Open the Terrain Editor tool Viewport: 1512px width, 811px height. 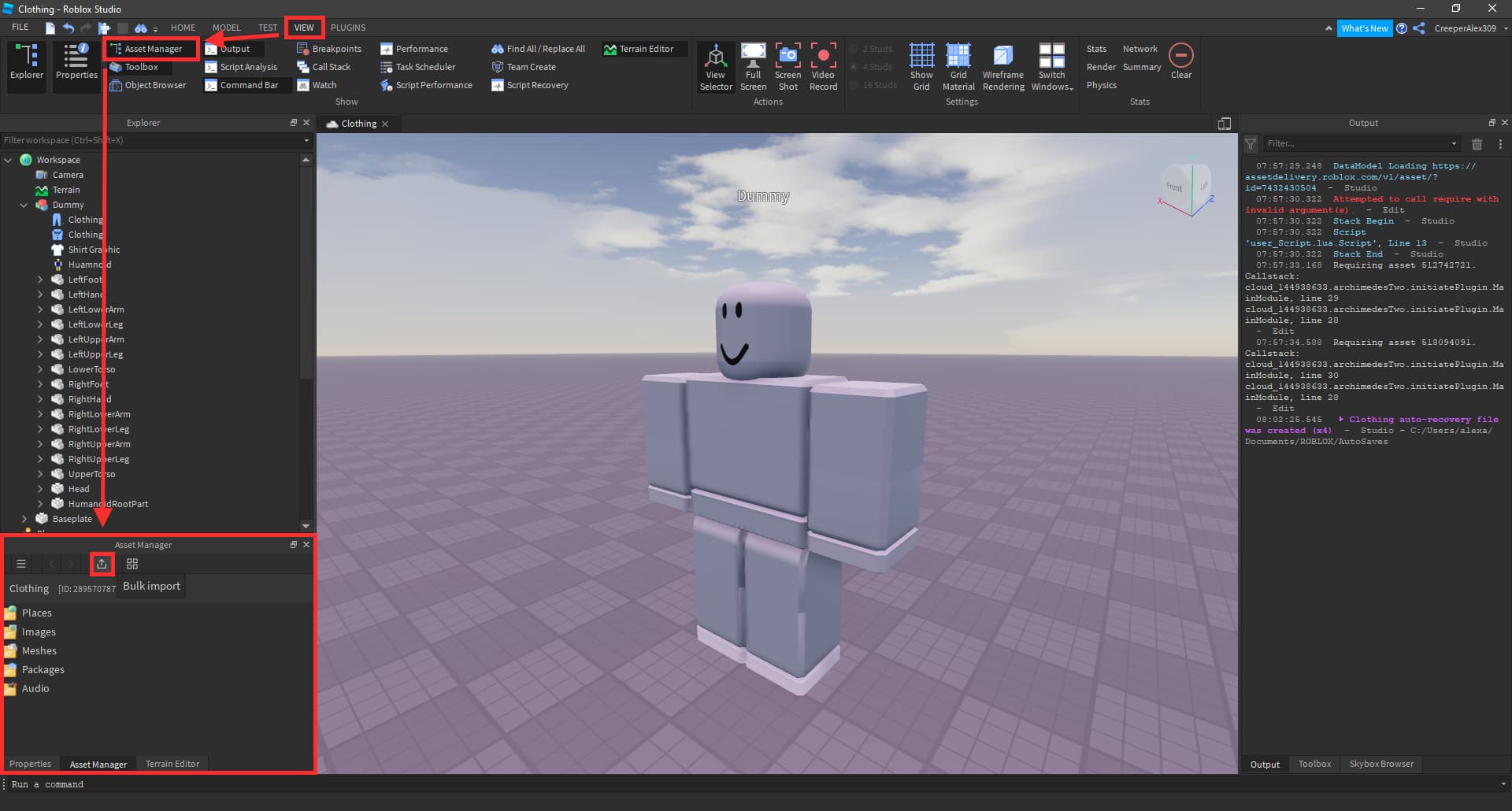pos(643,48)
